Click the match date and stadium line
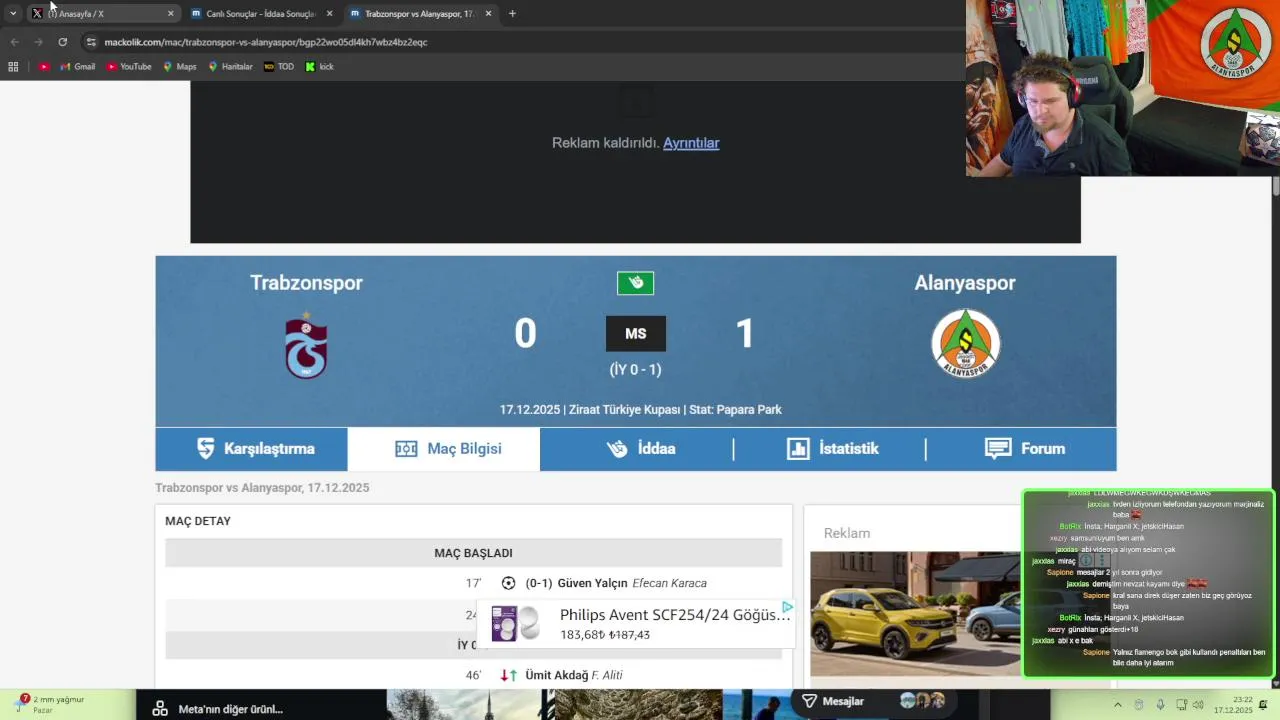Viewport: 1280px width, 720px height. point(641,410)
